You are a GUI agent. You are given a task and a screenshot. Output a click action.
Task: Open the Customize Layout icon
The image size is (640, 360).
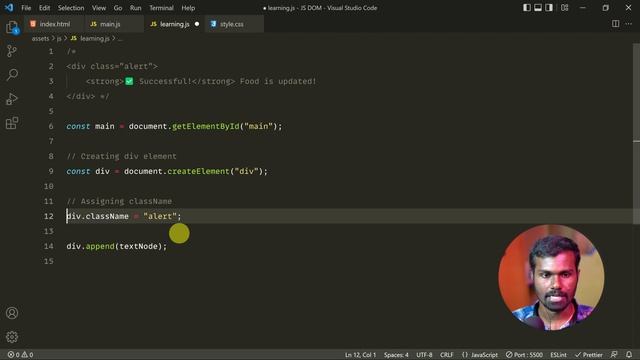click(x=565, y=8)
